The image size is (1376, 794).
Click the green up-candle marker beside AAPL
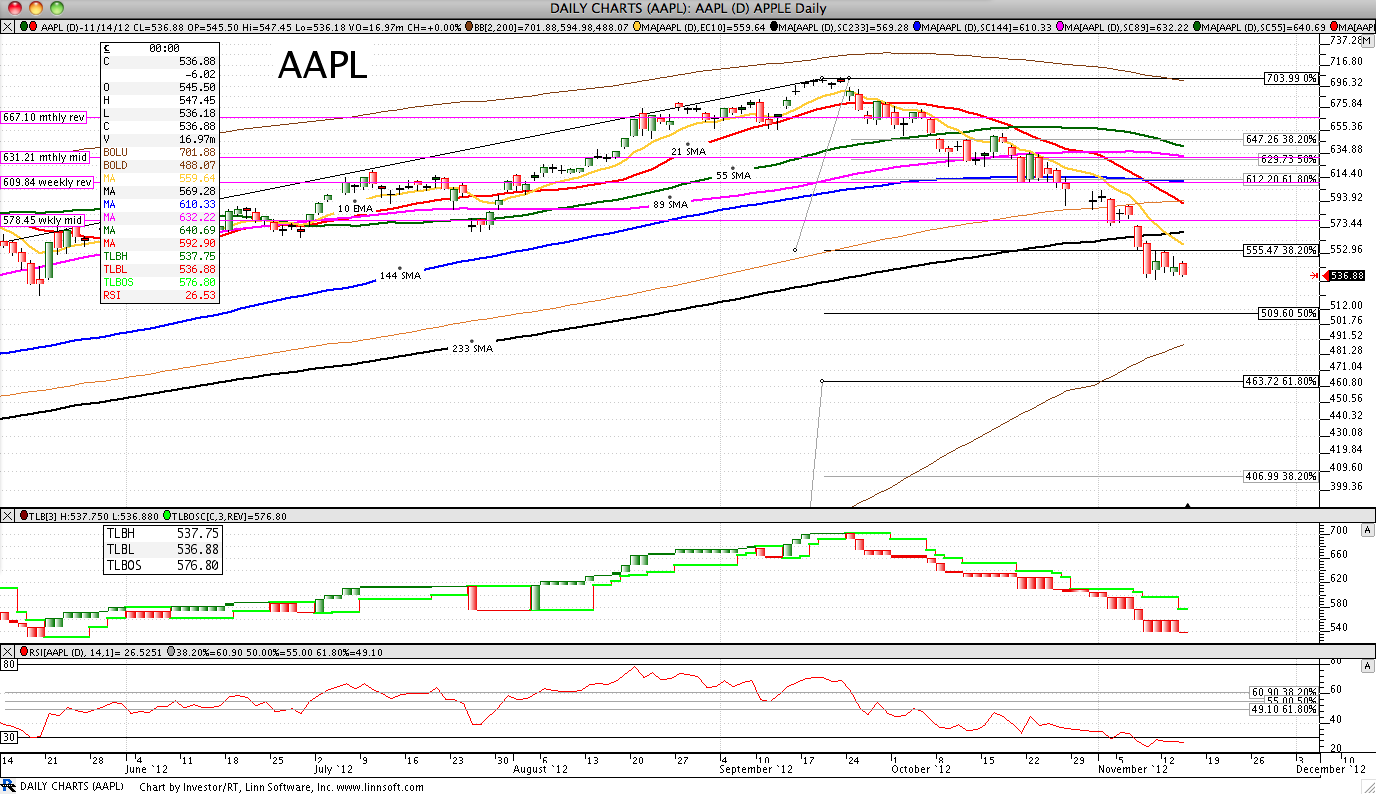(x=24, y=27)
